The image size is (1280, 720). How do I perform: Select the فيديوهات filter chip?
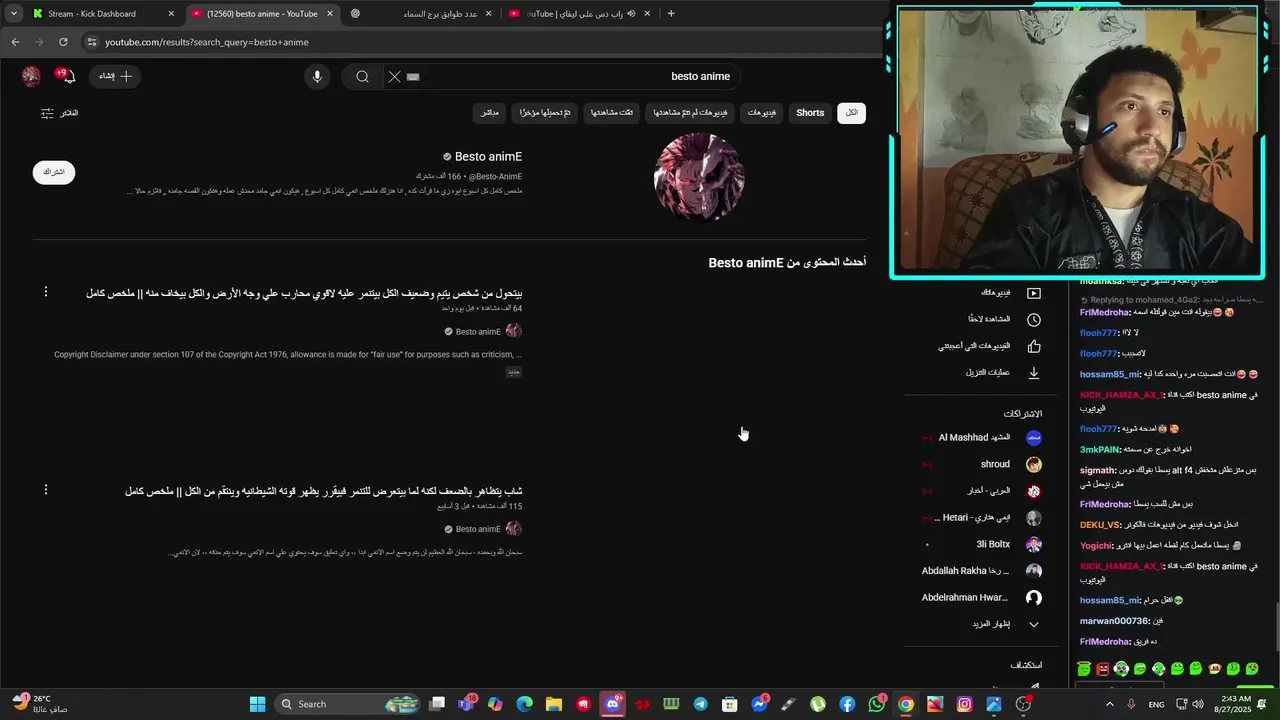point(762,113)
